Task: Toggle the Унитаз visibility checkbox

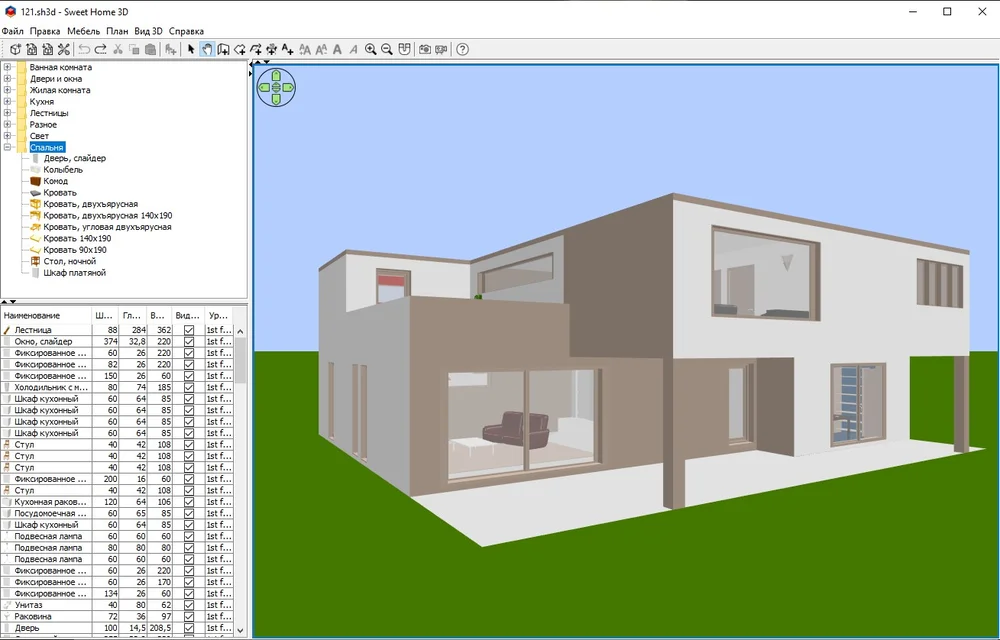Action: coord(189,605)
